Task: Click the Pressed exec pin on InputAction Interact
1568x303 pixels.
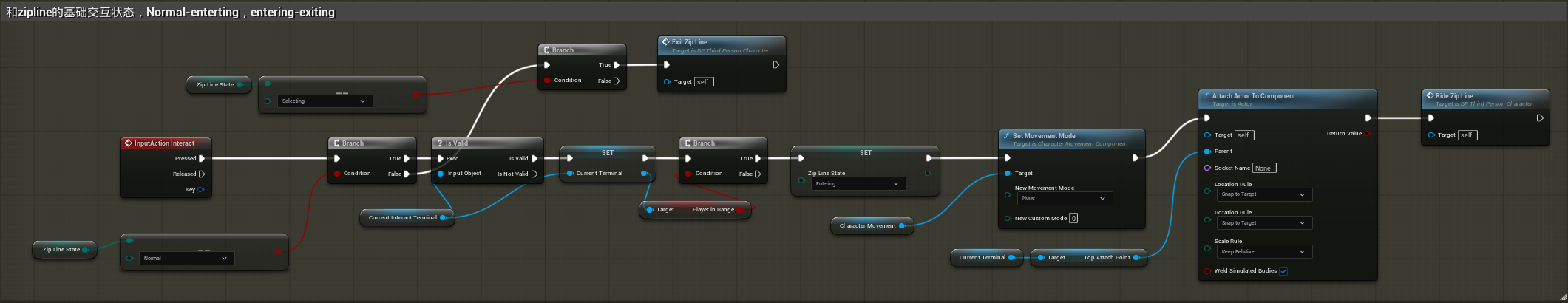Action: point(201,158)
